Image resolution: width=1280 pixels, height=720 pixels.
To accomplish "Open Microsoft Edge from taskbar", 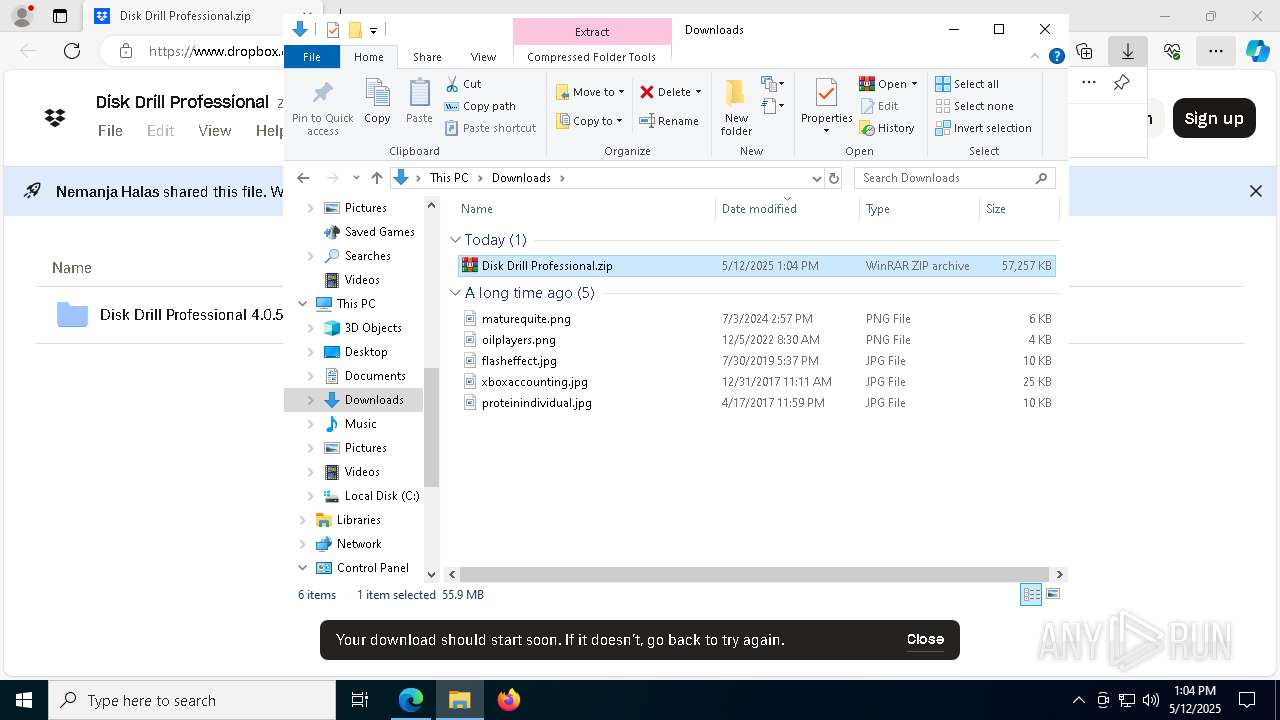I will pos(411,700).
